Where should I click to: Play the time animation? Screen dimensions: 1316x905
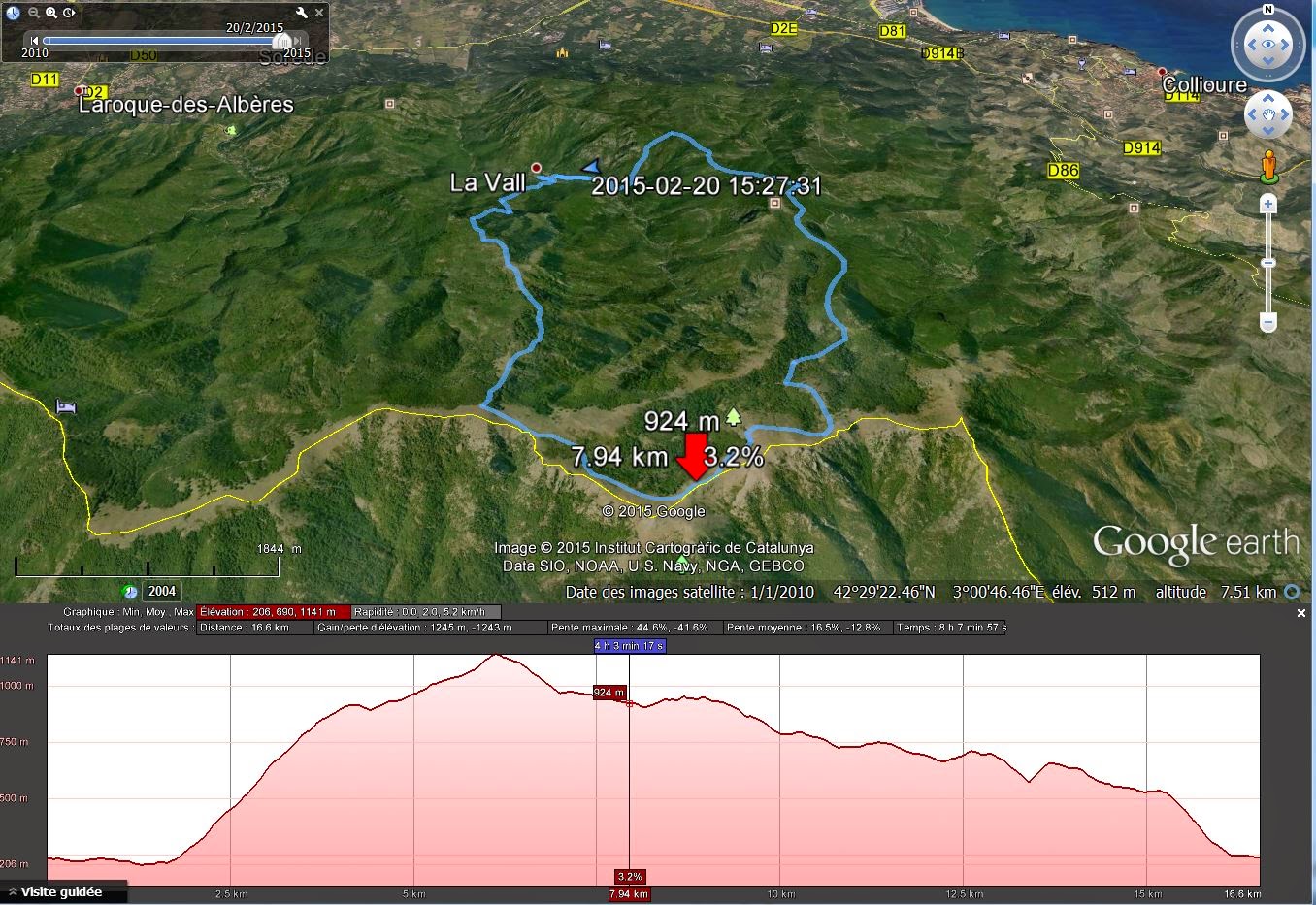pos(69,13)
